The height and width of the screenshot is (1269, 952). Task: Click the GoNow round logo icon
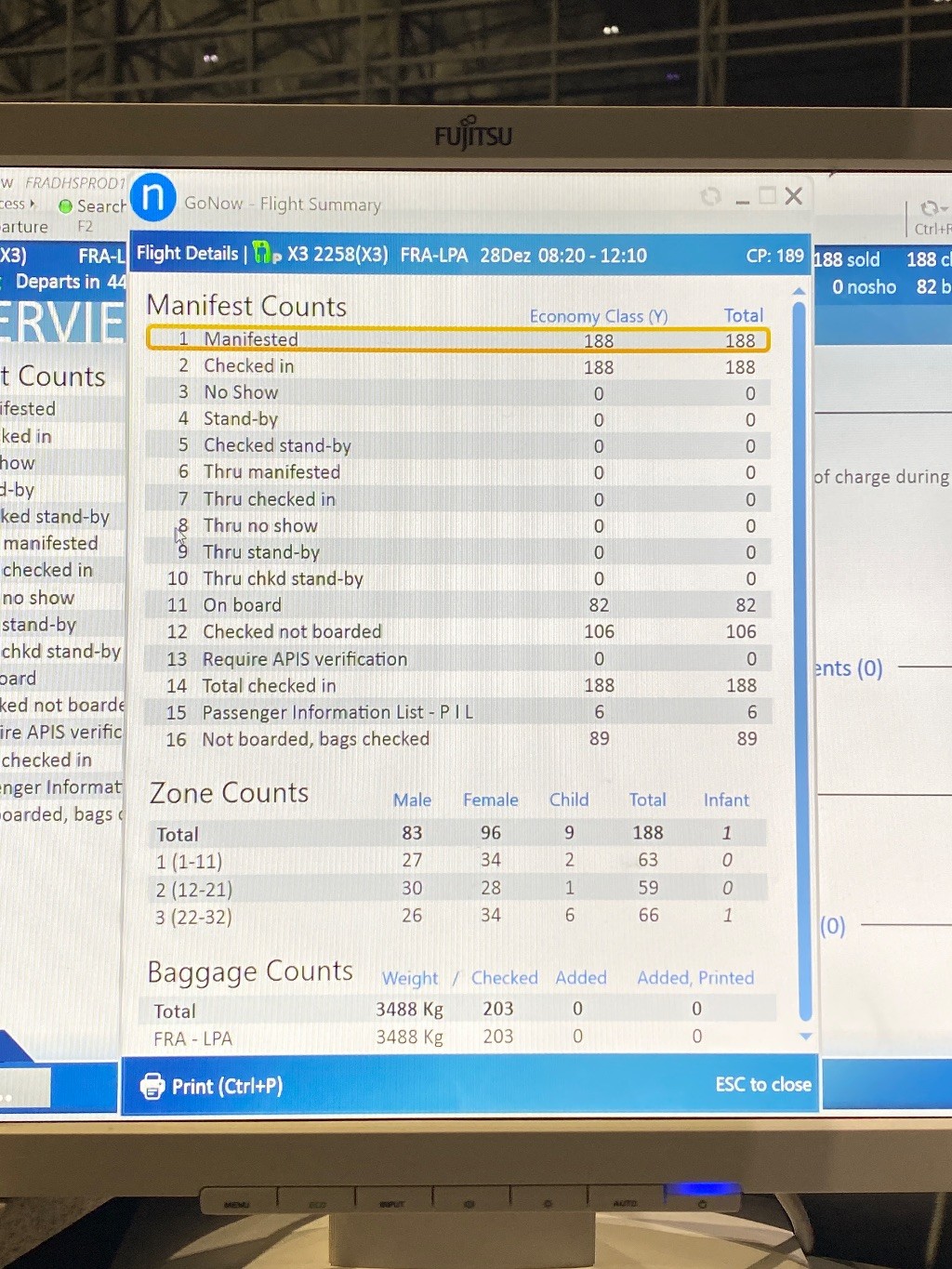point(153,197)
